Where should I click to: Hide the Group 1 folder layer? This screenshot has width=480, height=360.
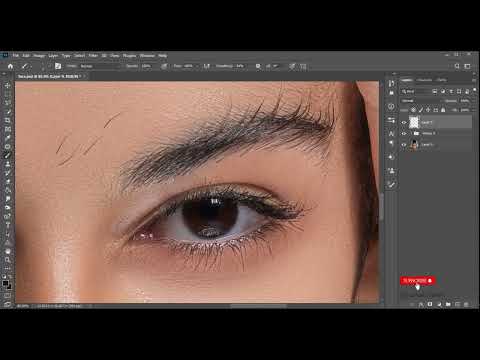404,133
